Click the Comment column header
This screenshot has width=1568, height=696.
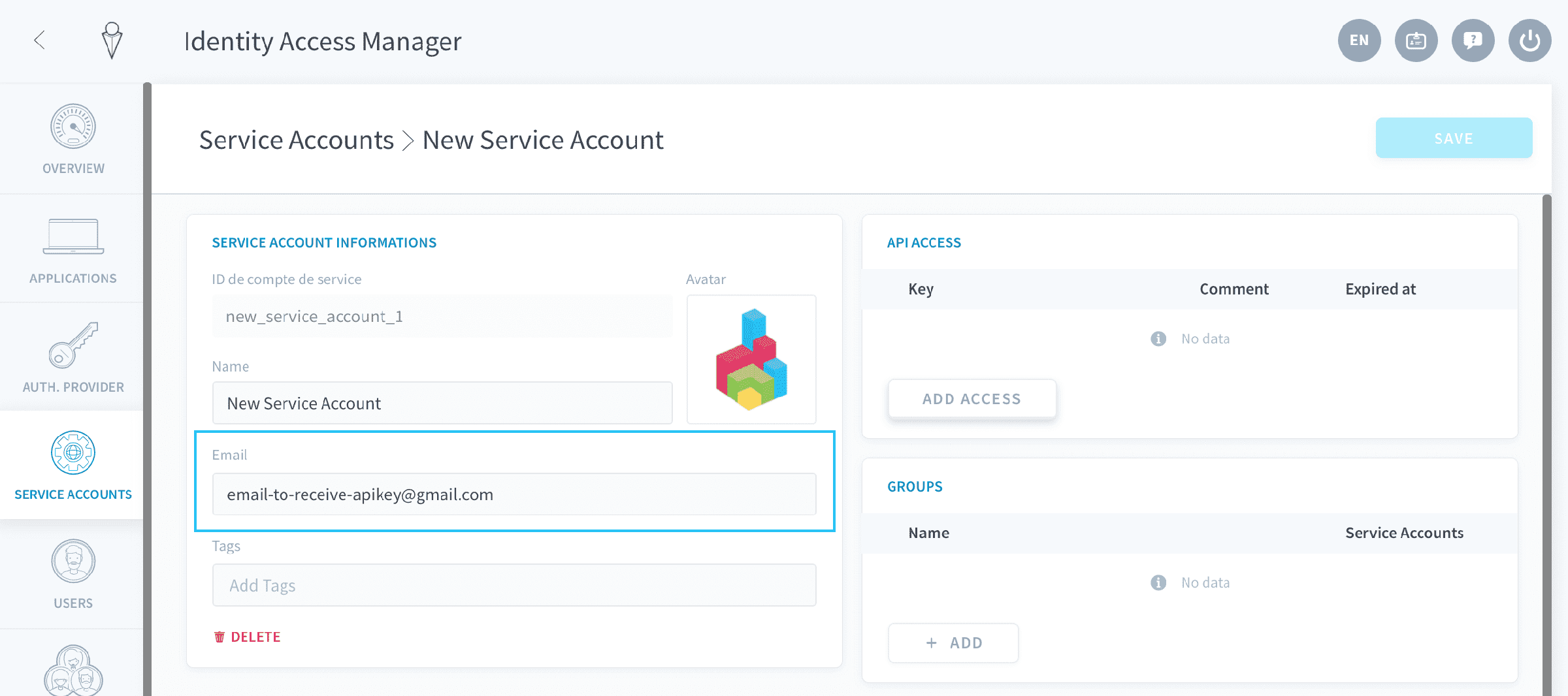pyautogui.click(x=1234, y=289)
